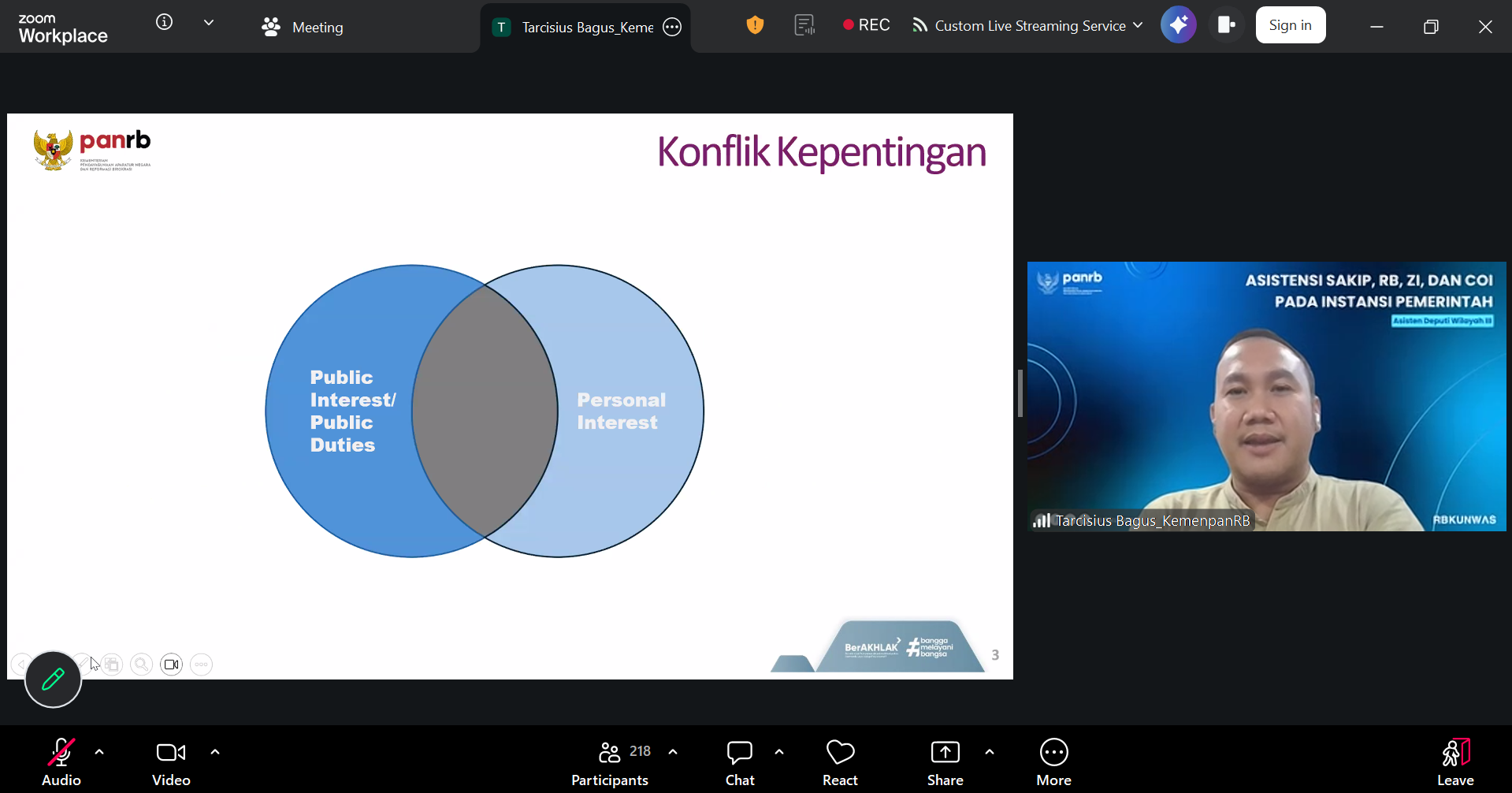Screen dimensions: 1512x793
Task: Toggle slide show camera icon
Action: click(172, 665)
